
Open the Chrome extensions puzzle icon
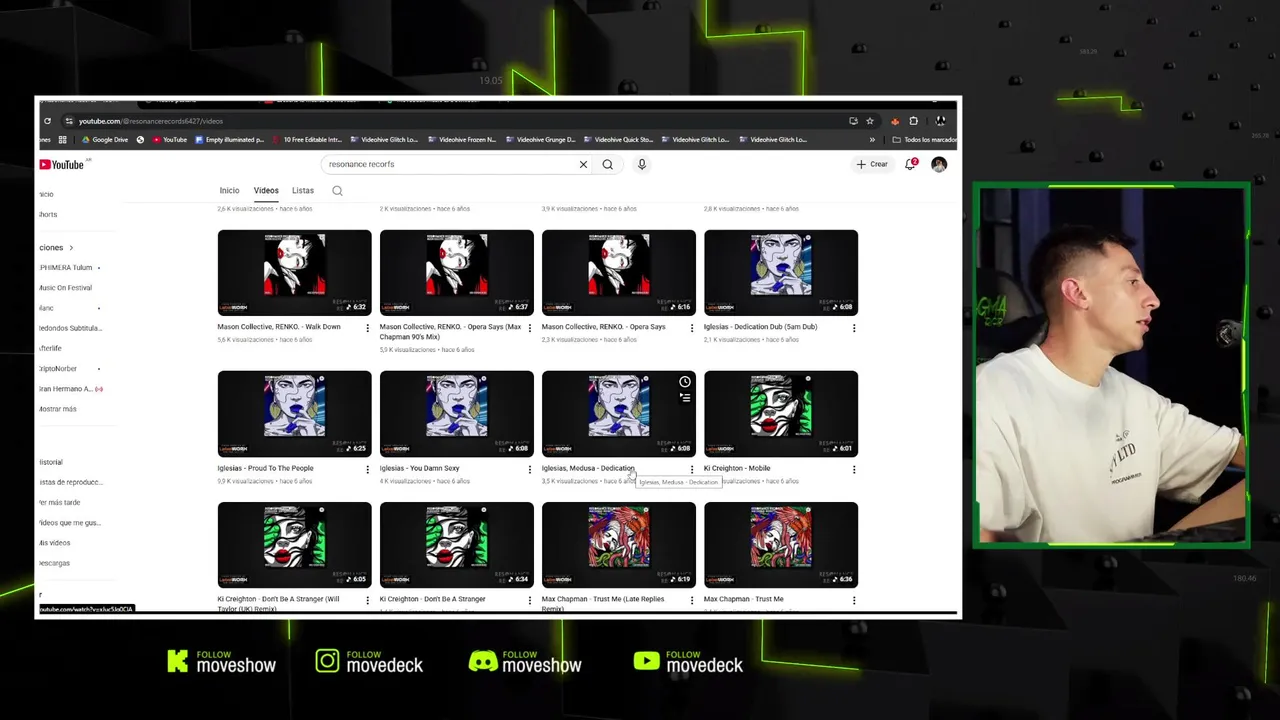pos(913,121)
